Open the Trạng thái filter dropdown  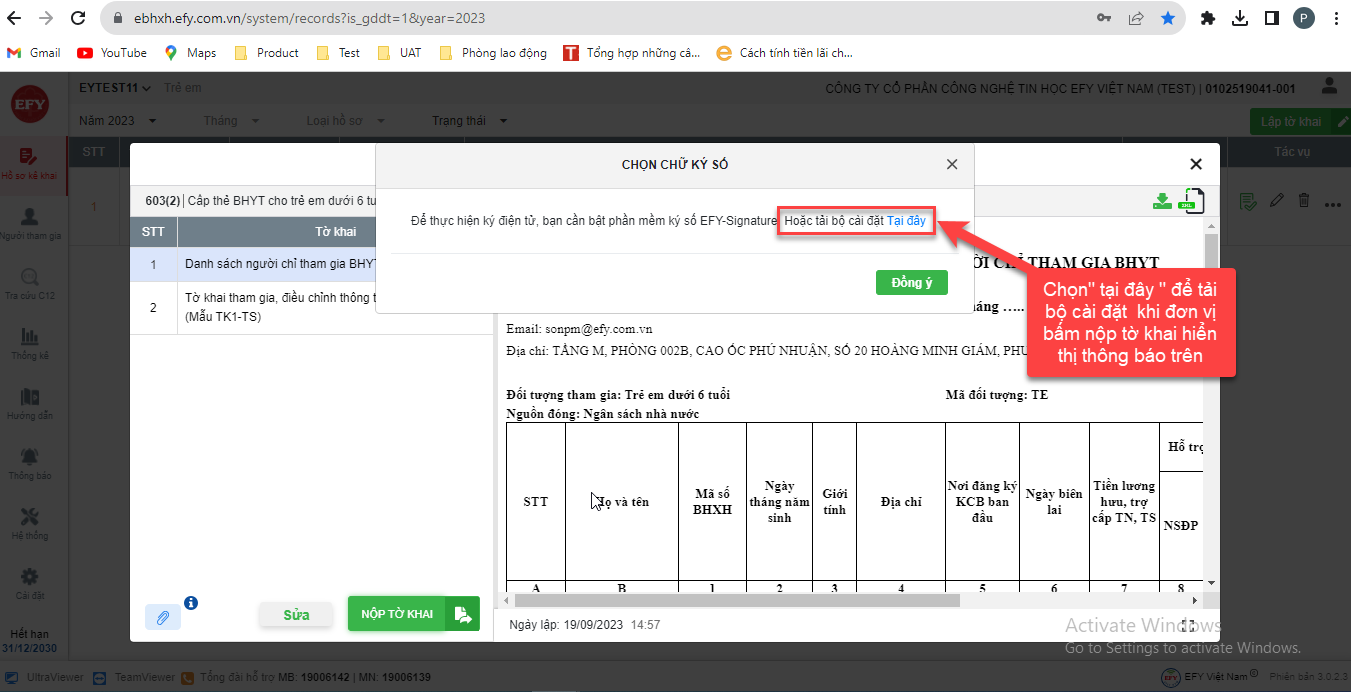point(469,121)
